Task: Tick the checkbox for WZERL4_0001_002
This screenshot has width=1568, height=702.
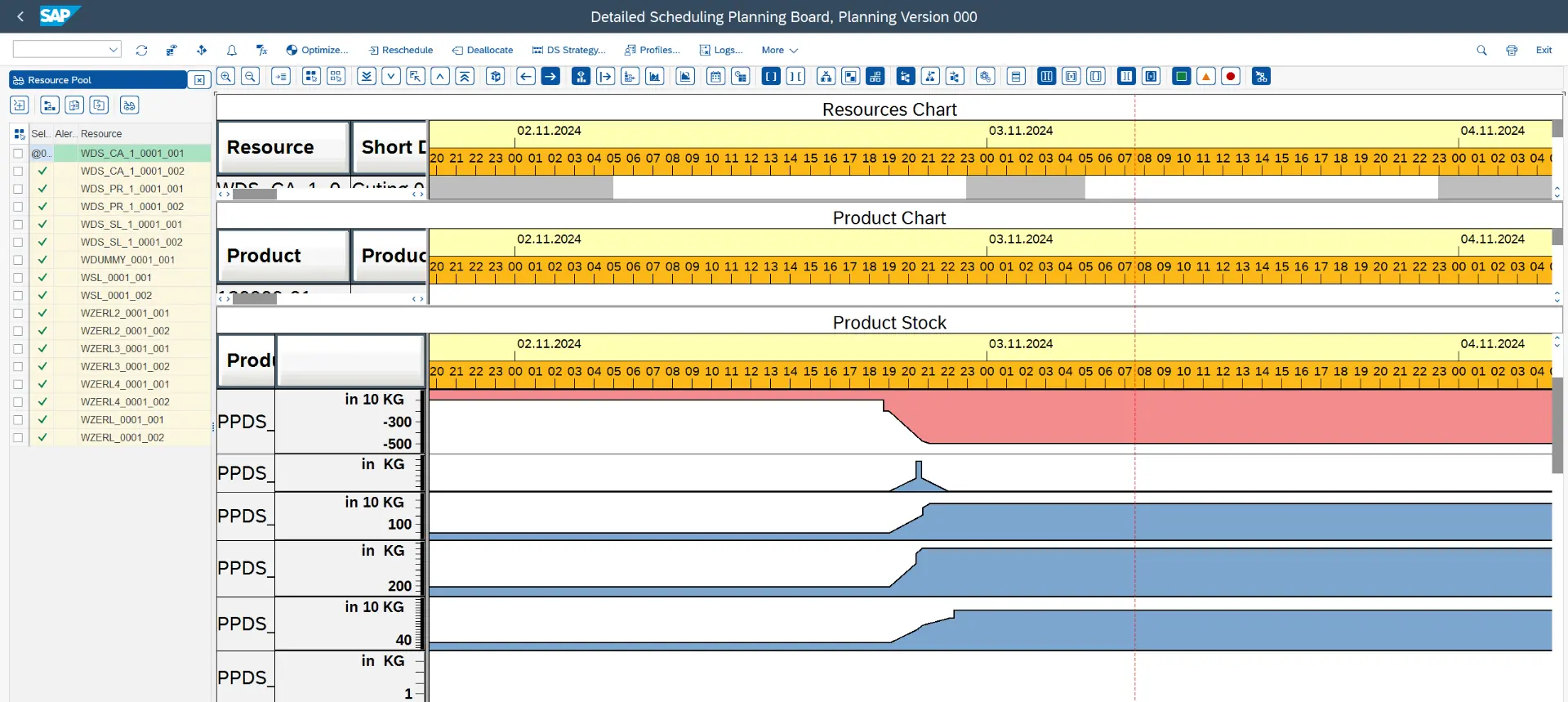Action: [x=18, y=402]
